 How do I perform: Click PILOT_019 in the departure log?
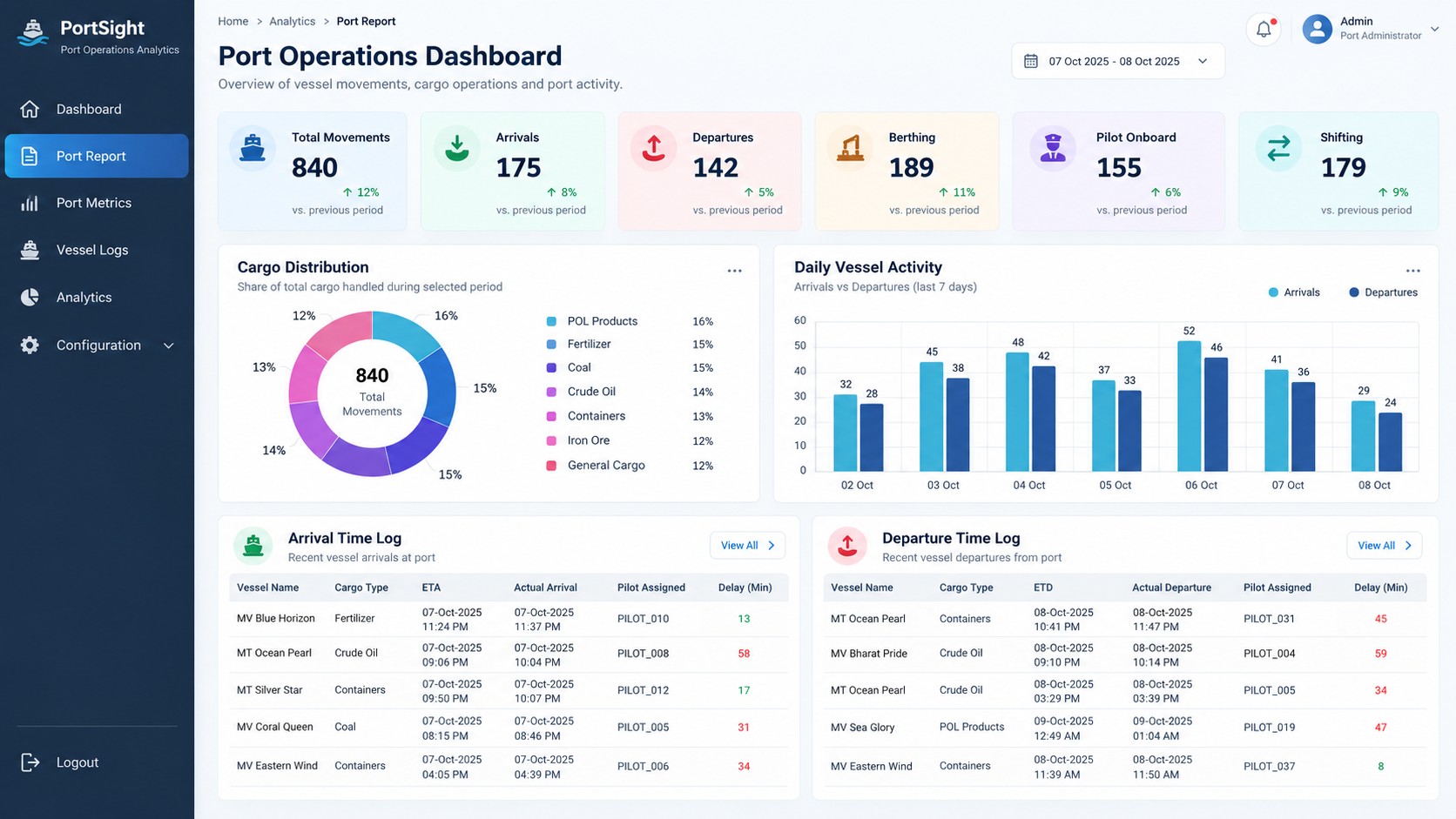click(1269, 727)
